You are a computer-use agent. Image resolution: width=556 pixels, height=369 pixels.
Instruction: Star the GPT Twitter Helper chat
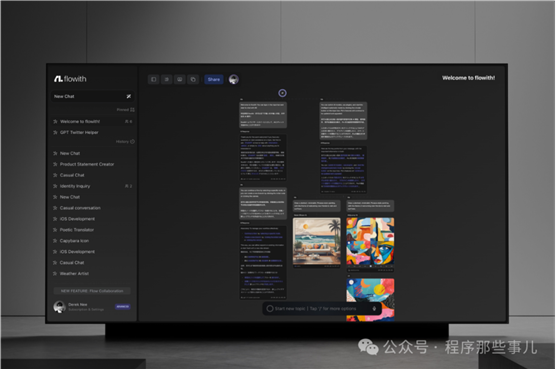pyautogui.click(x=55, y=132)
